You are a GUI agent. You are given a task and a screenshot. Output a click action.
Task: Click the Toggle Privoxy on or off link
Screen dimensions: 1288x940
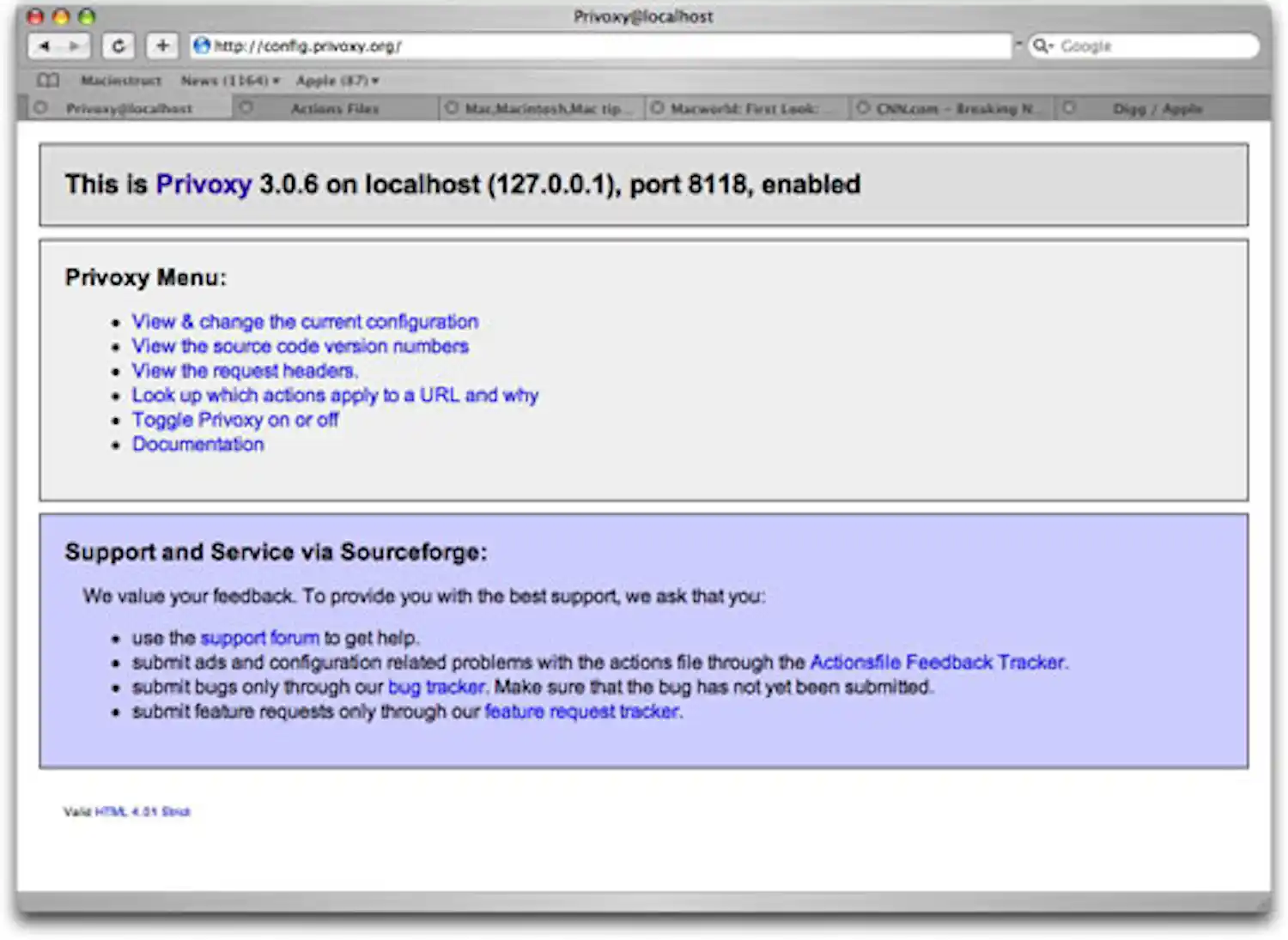[234, 420]
